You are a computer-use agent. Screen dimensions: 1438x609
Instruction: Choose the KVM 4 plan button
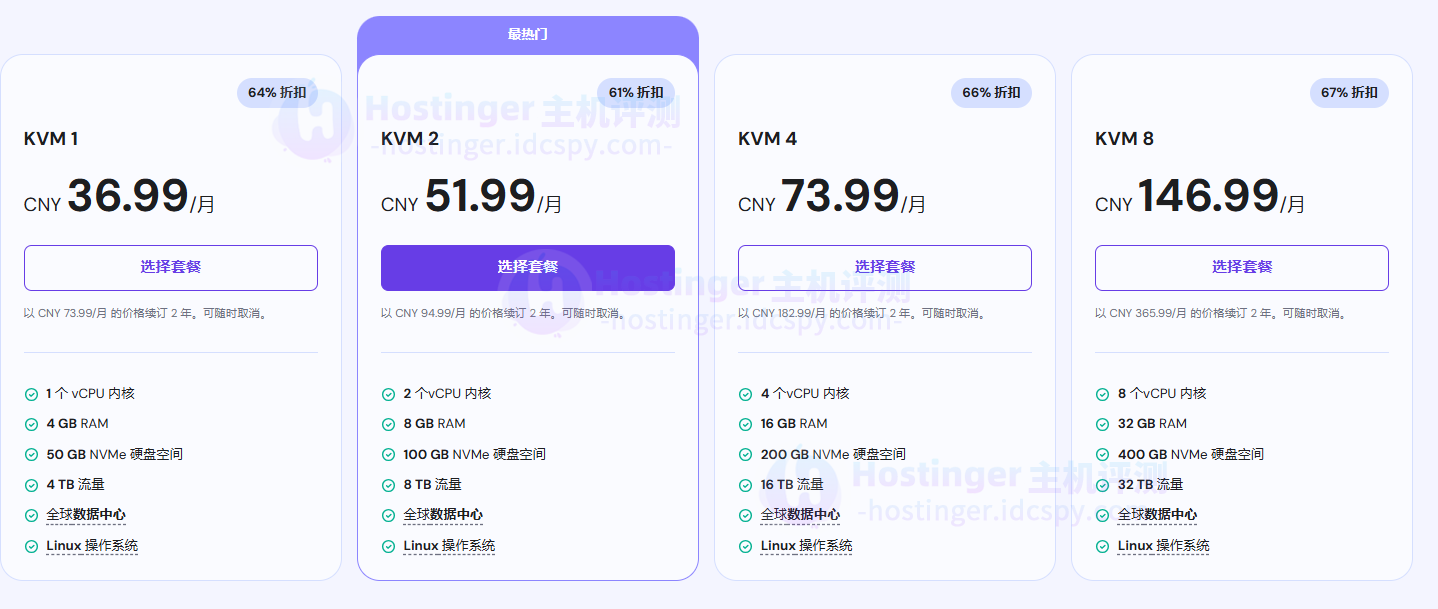click(884, 267)
